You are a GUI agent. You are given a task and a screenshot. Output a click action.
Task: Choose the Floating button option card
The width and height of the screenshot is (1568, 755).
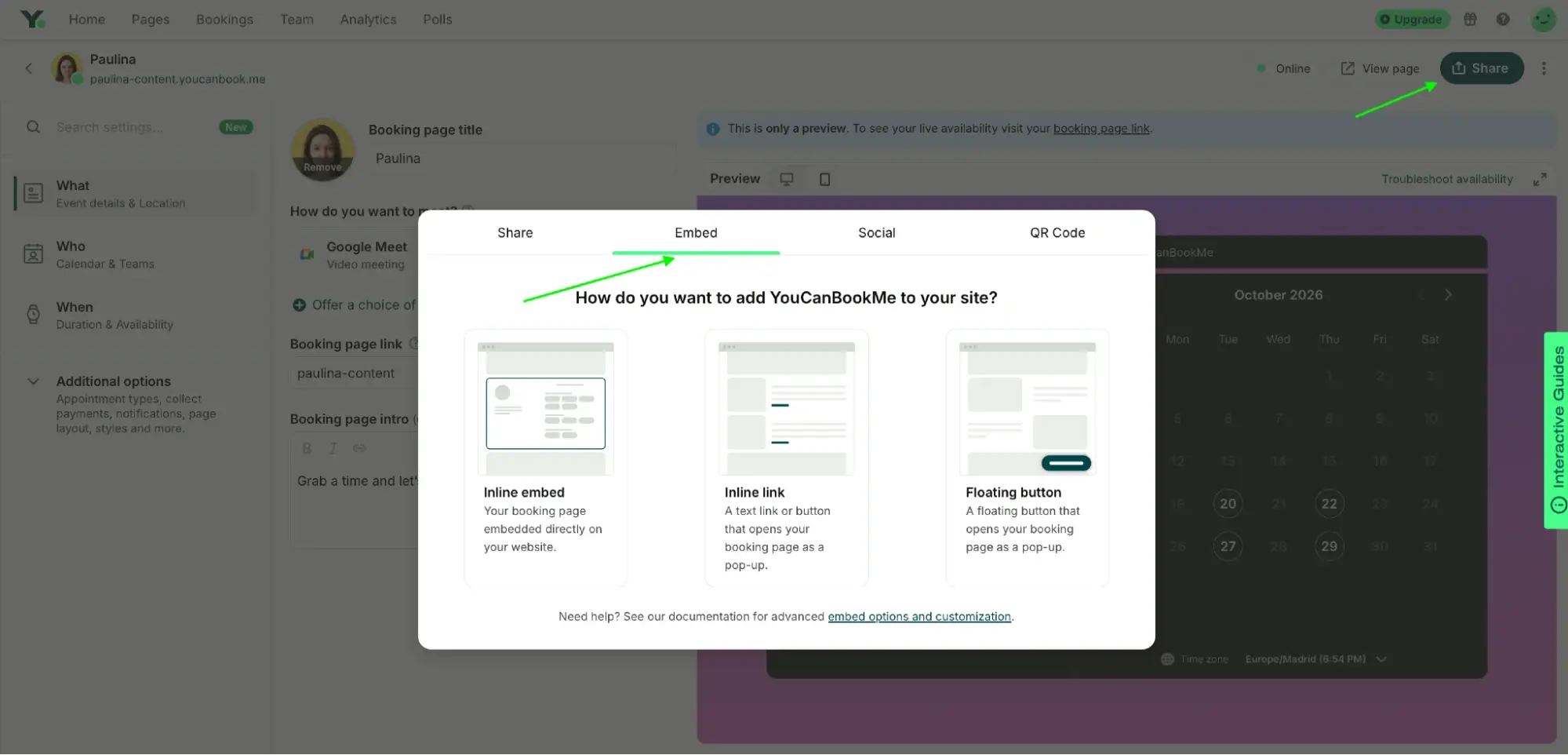(1027, 458)
